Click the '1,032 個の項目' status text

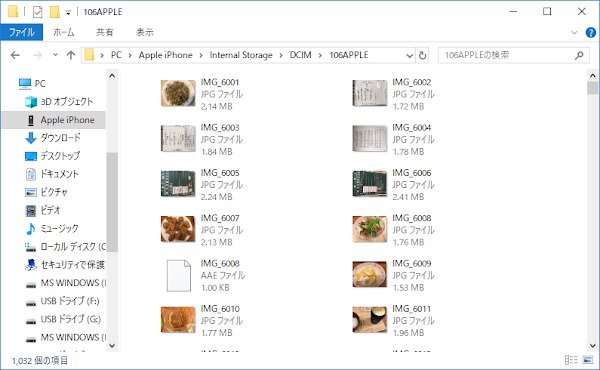tap(39, 360)
